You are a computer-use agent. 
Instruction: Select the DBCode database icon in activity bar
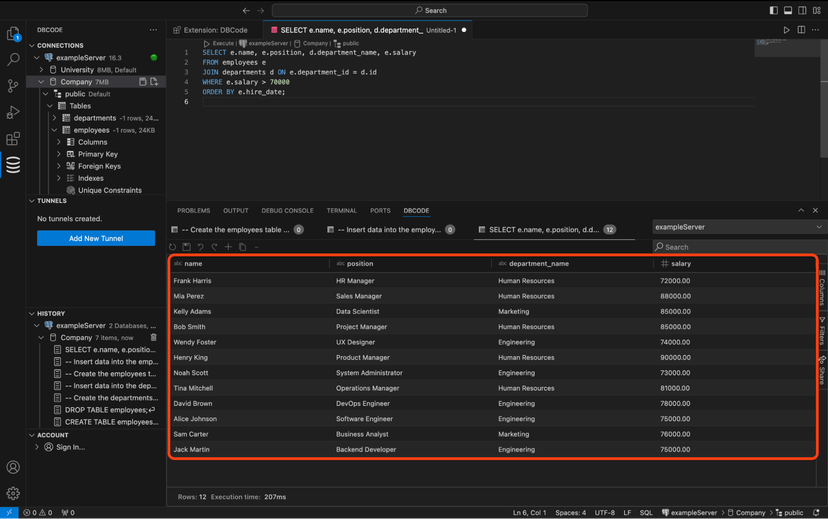(x=13, y=165)
